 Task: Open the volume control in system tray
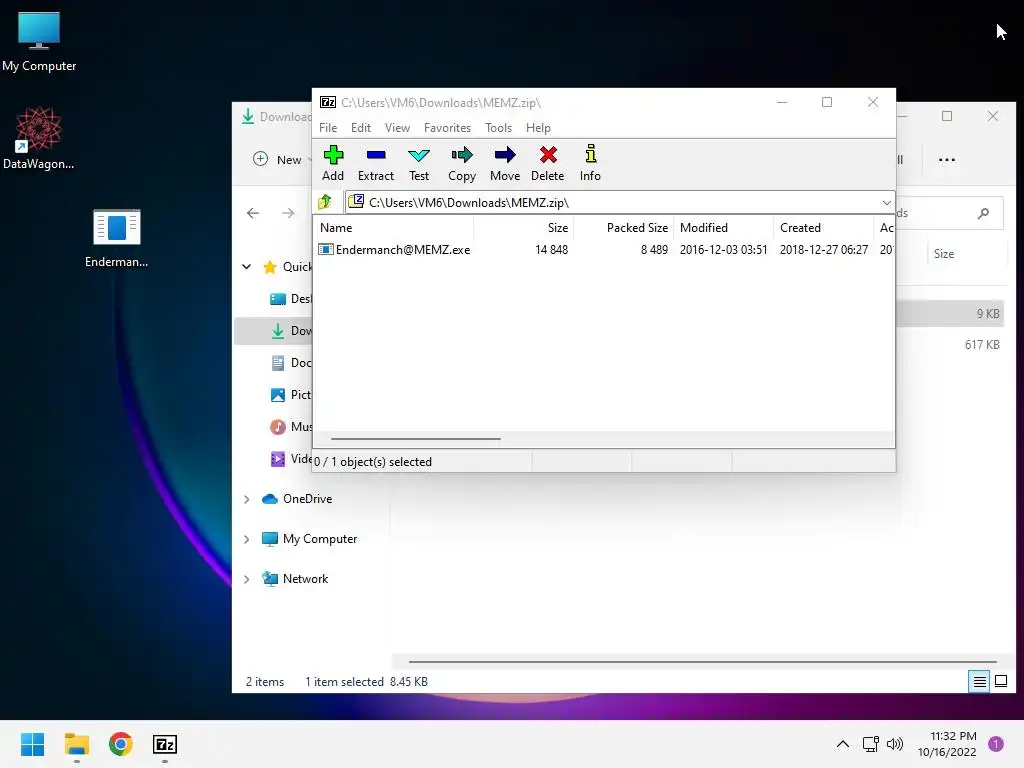click(895, 744)
